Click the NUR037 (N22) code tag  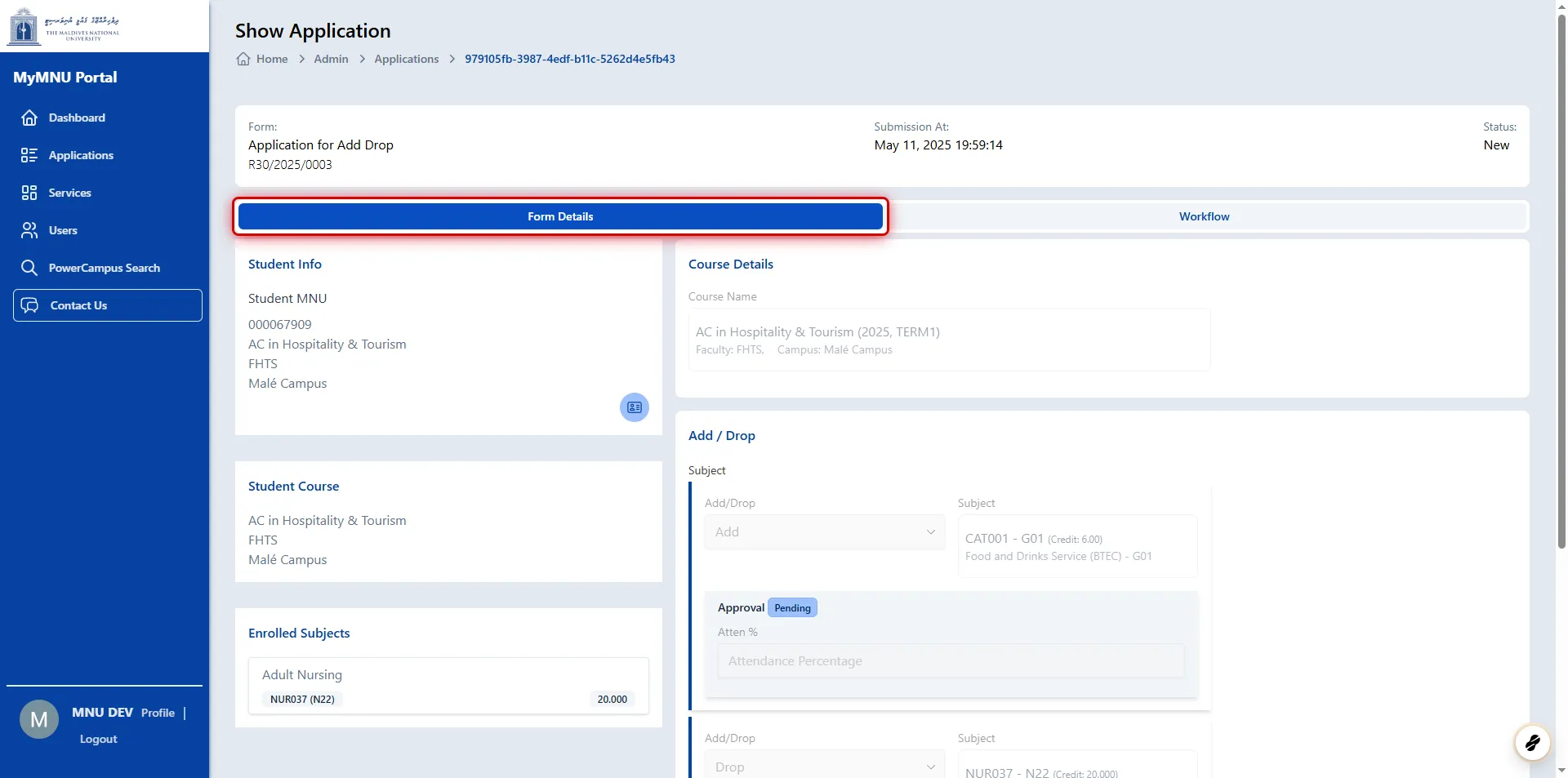302,700
